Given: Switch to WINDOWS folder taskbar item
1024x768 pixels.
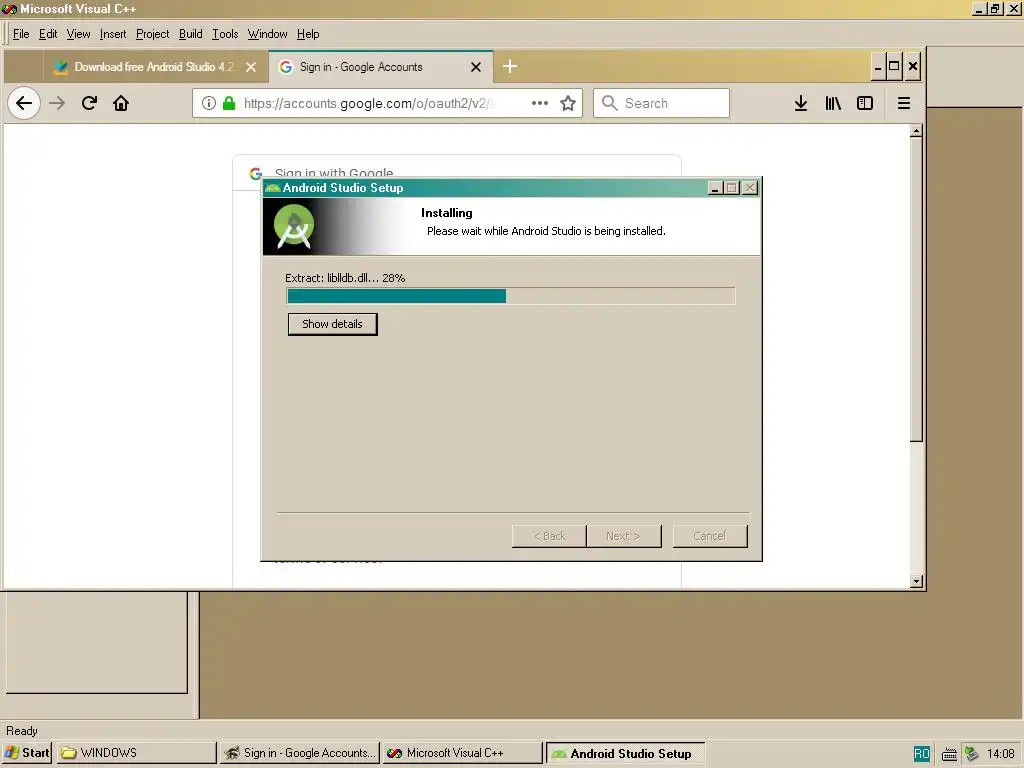Looking at the screenshot, I should (x=136, y=753).
